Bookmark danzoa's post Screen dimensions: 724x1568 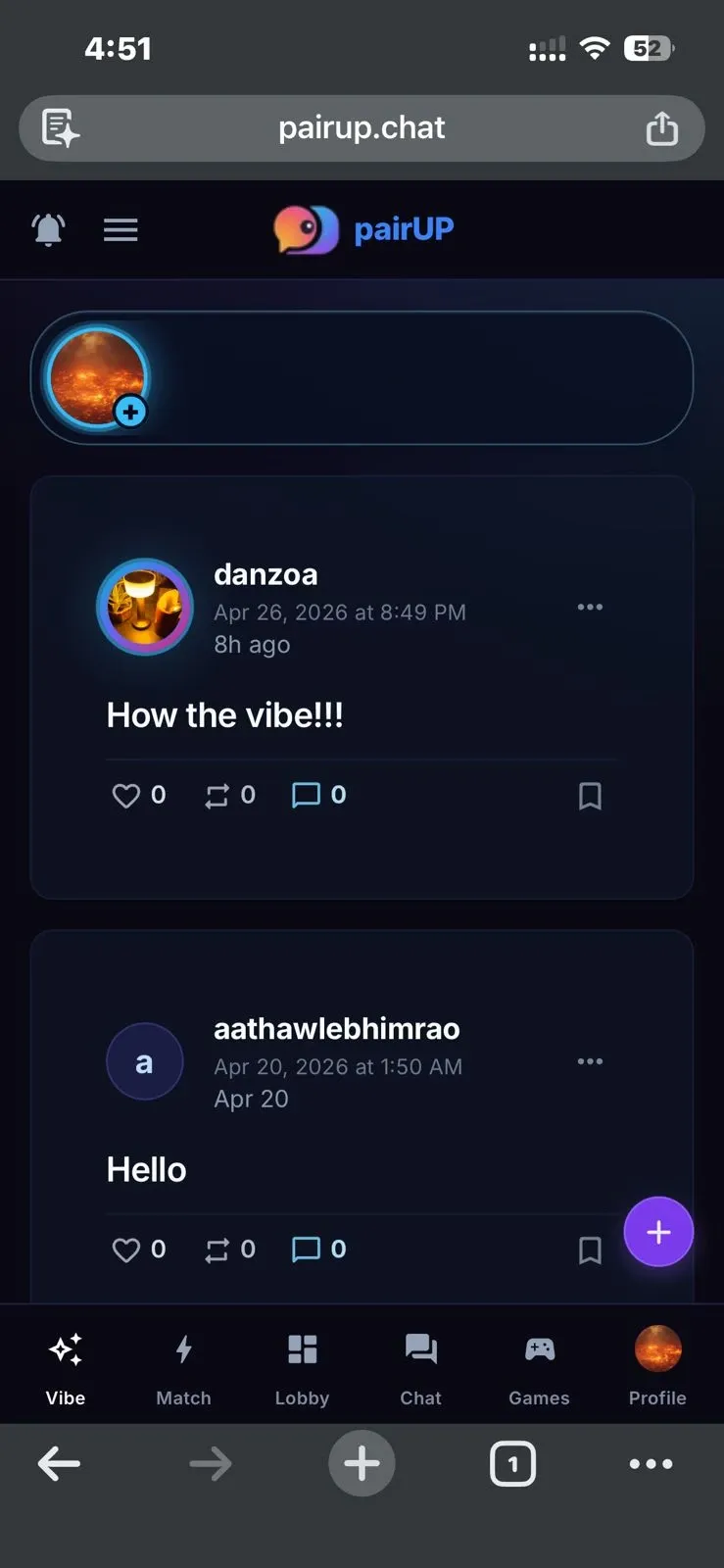[590, 796]
